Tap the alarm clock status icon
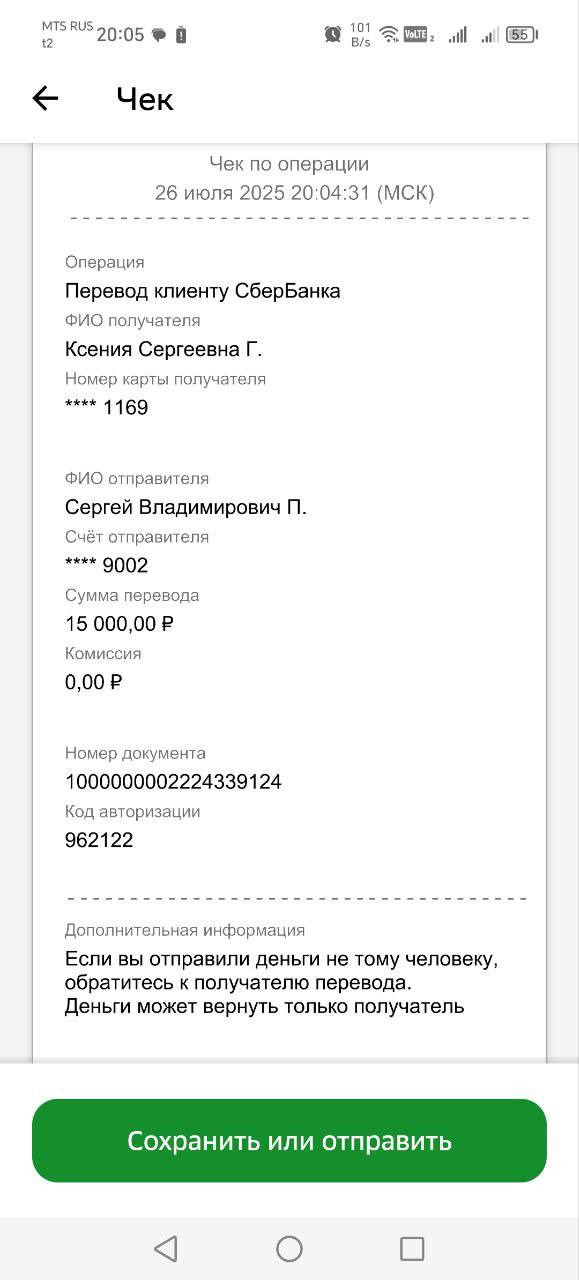The height and width of the screenshot is (1280, 579). click(x=333, y=34)
